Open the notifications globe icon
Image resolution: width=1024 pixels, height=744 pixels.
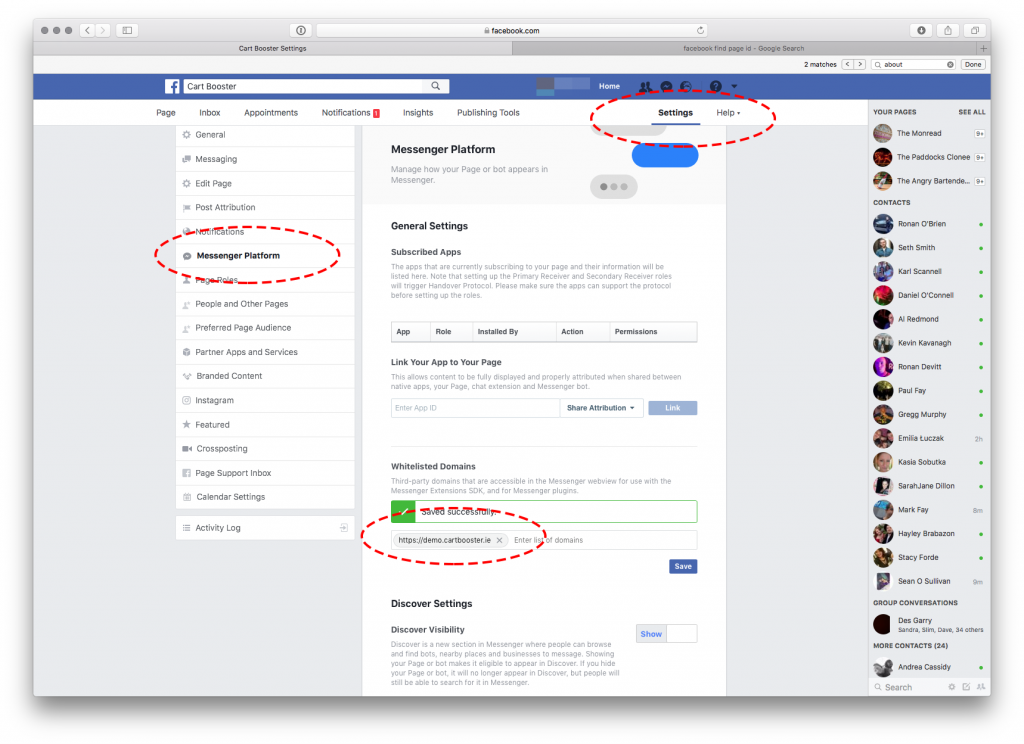686,86
